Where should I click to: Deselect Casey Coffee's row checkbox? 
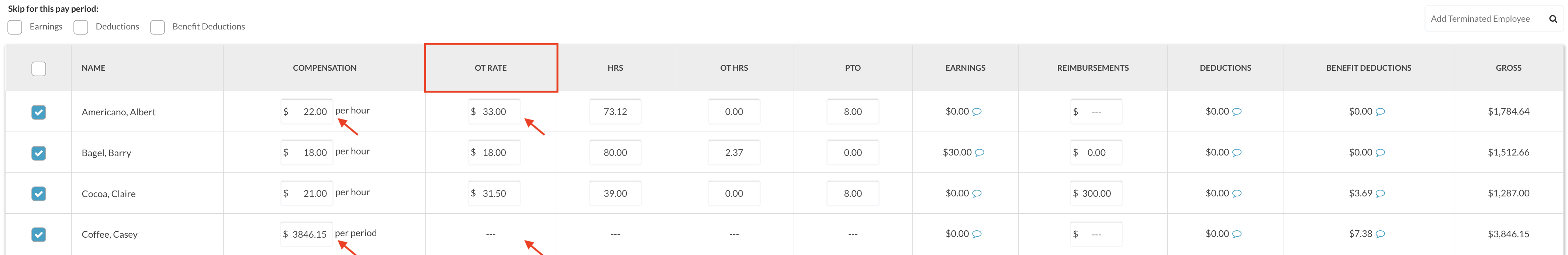click(38, 234)
